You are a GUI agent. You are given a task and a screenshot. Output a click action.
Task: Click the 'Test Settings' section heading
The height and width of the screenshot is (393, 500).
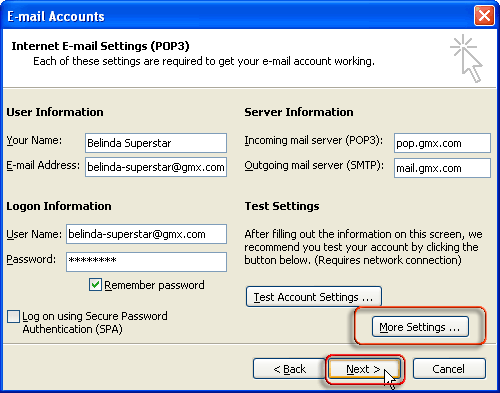[282, 206]
